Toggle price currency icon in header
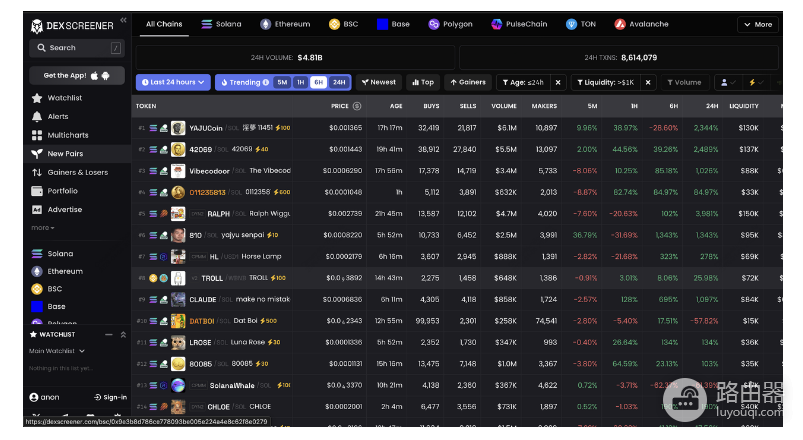This screenshot has height=440, width=803. click(357, 106)
